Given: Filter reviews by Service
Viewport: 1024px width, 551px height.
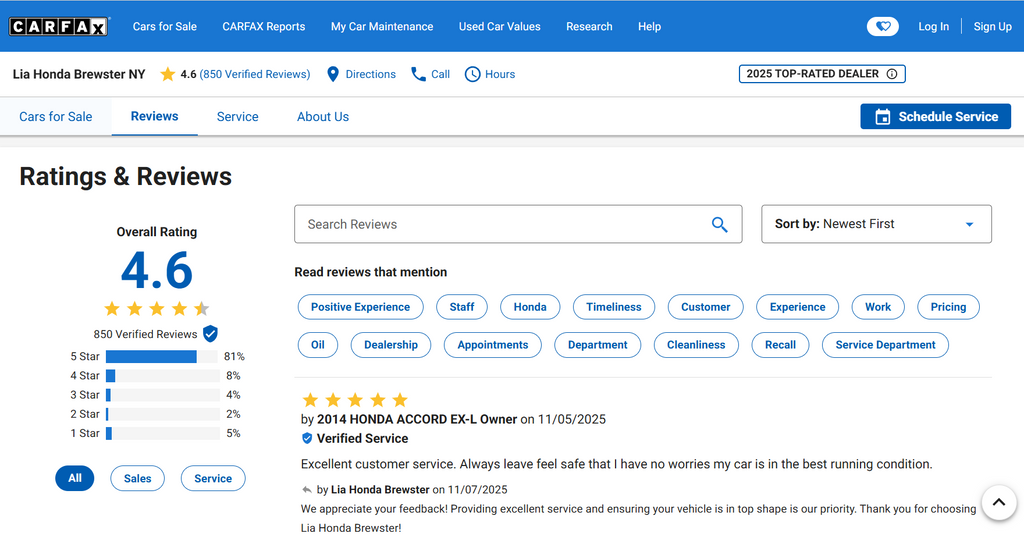Looking at the screenshot, I should click(x=212, y=478).
